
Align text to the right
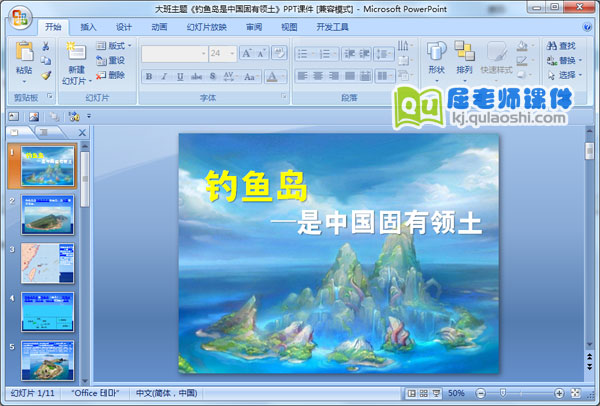click(x=334, y=76)
